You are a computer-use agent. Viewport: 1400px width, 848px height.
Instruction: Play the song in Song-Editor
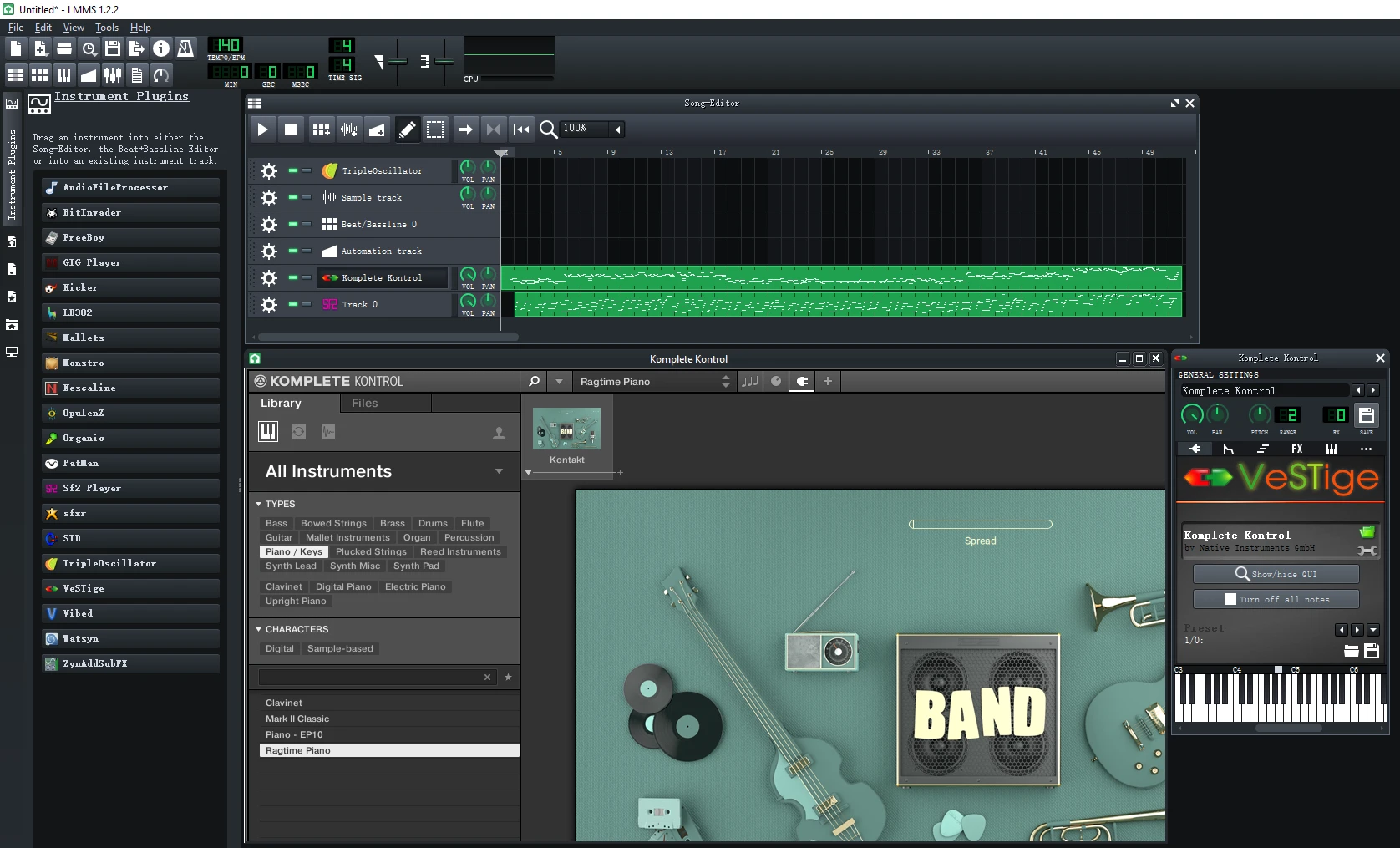(262, 129)
